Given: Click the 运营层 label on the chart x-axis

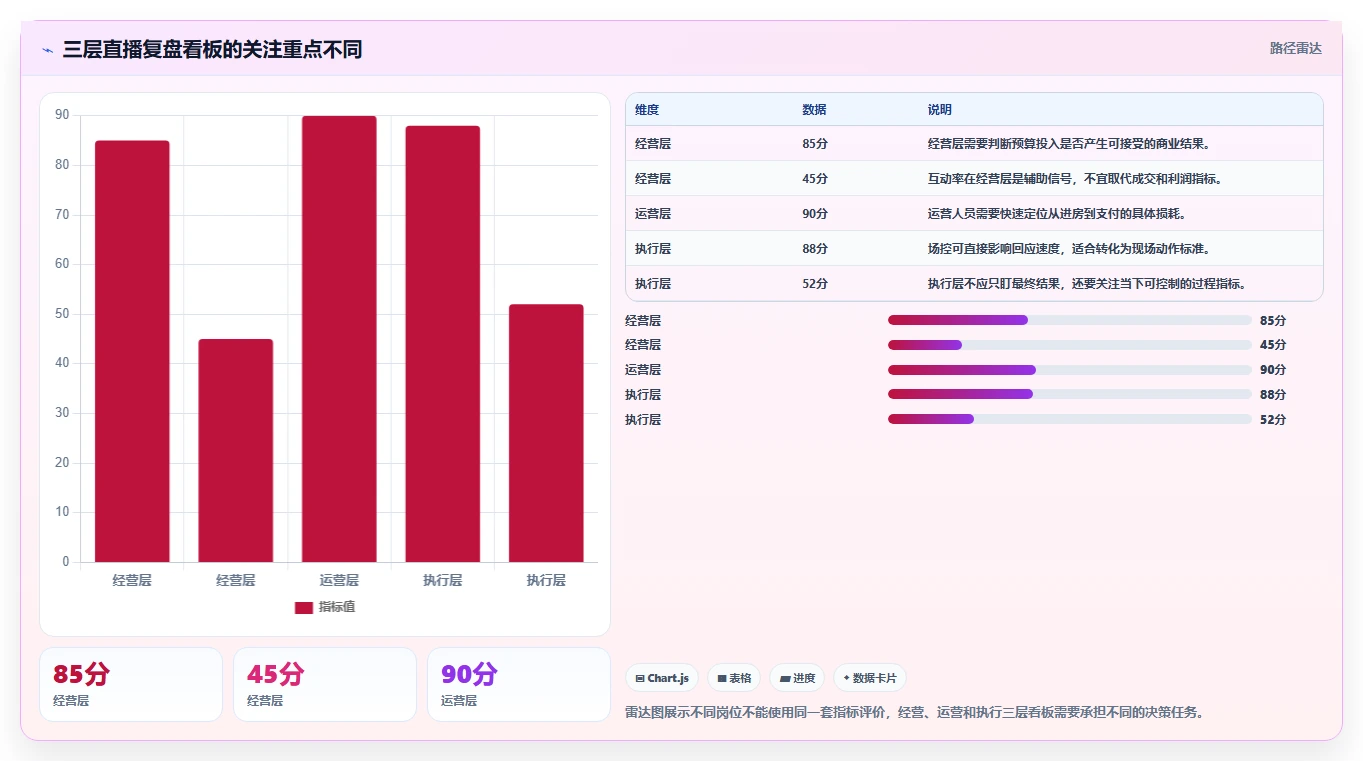Looking at the screenshot, I should pyautogui.click(x=339, y=580).
